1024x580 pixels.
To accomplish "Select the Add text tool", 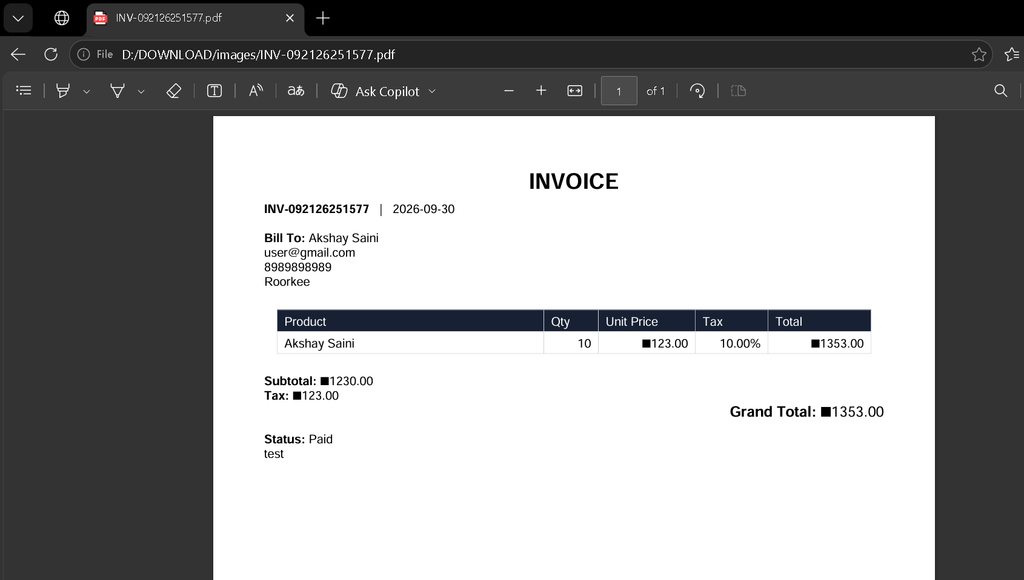I will click(x=214, y=91).
